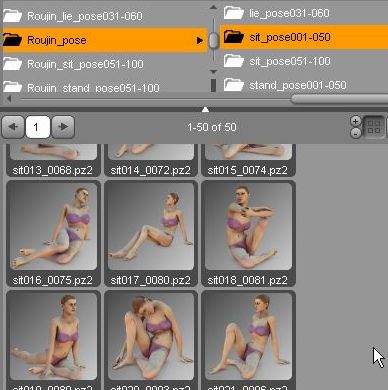388x390 pixels.
Task: Click folder list scroll down arrow
Action: (214, 71)
